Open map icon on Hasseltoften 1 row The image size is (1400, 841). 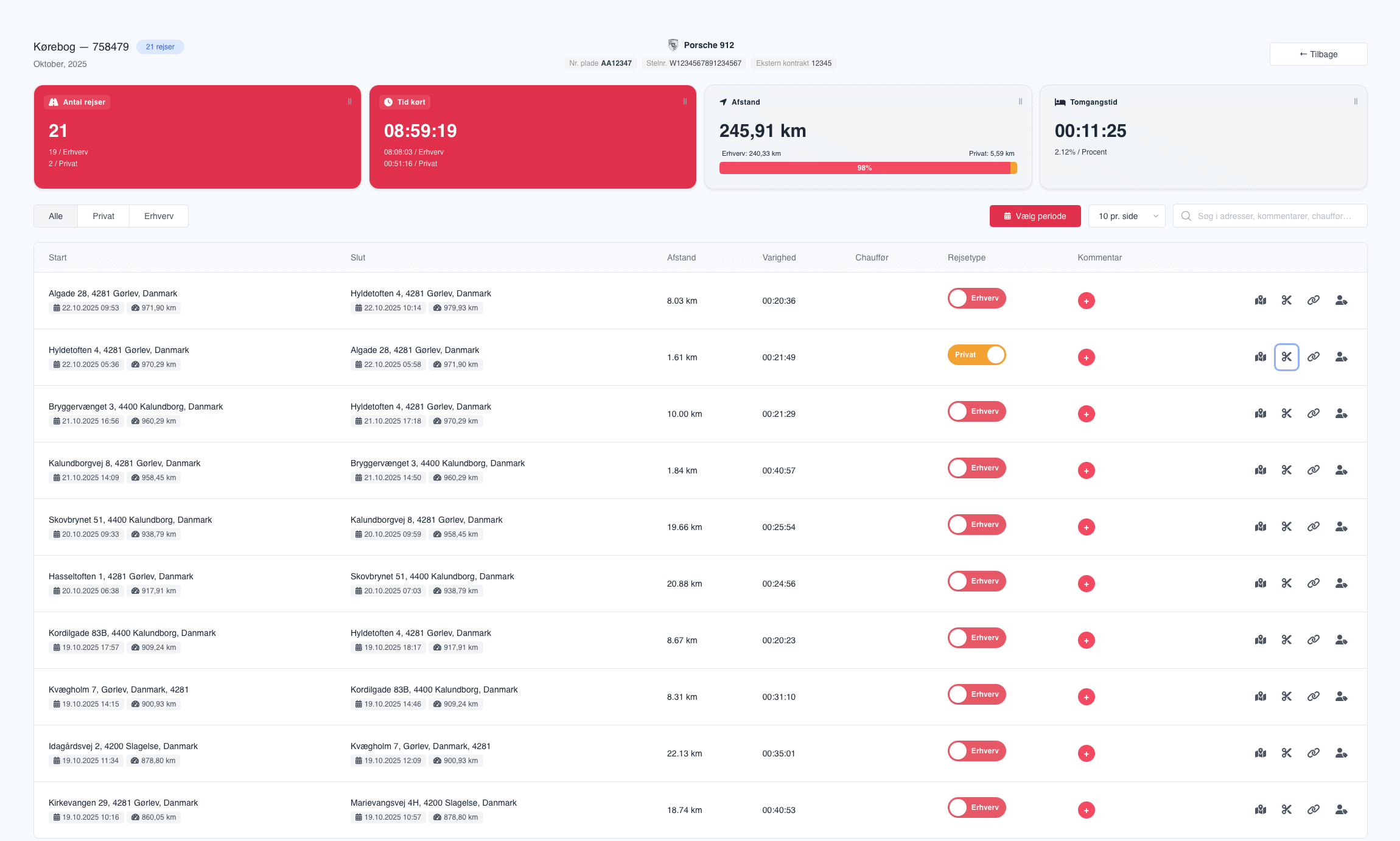point(1260,583)
